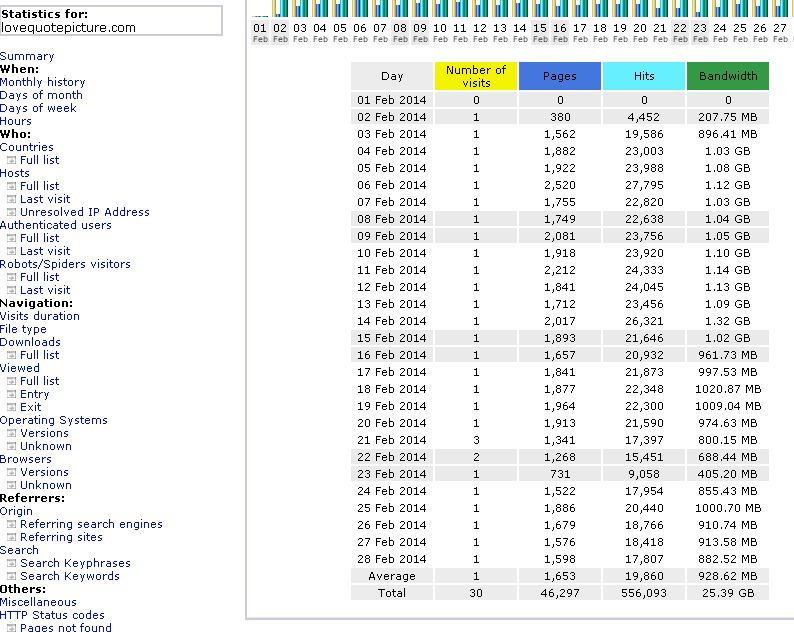Open Robots/Spiders visitors section

point(65,264)
